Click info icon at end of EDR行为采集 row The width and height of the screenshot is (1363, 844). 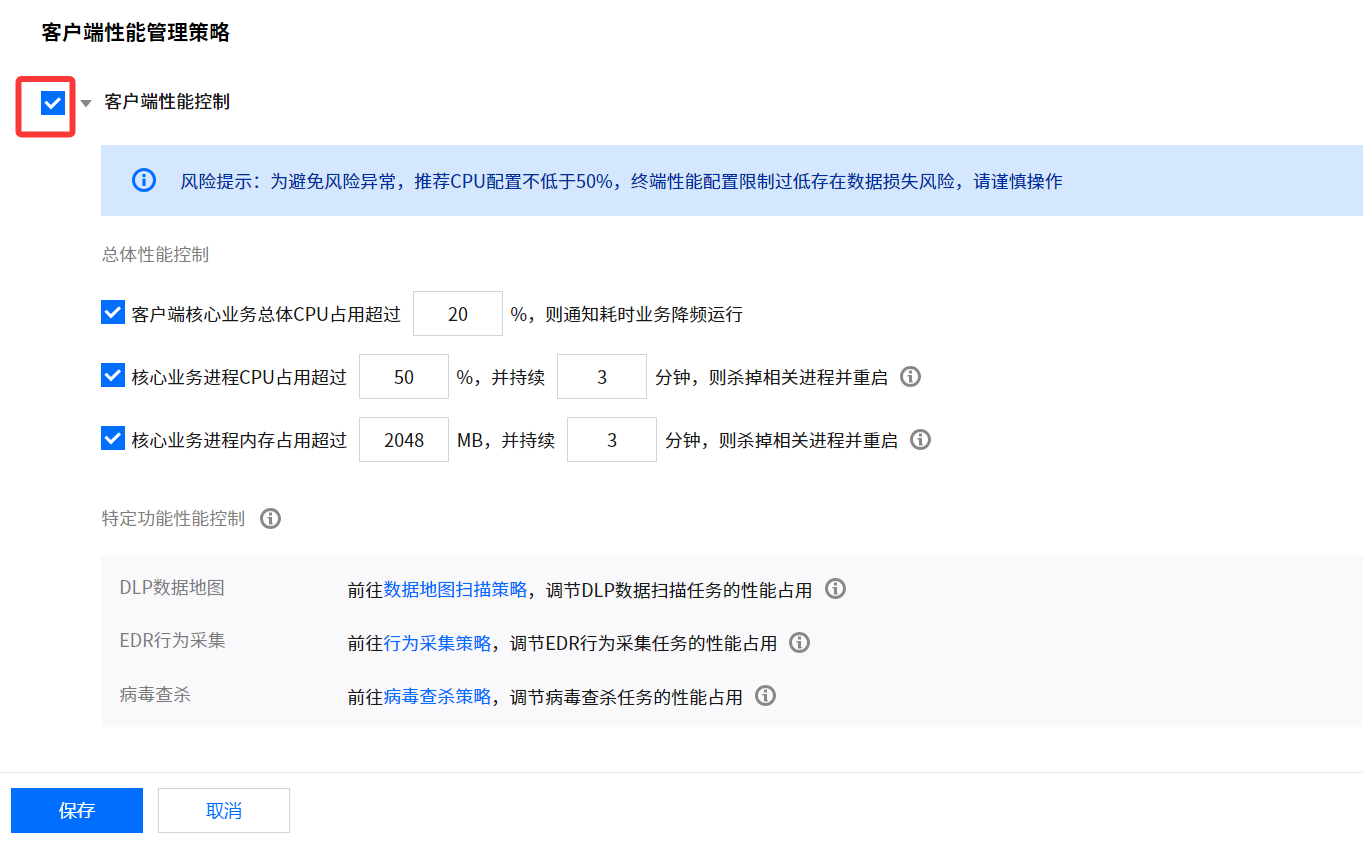point(799,643)
